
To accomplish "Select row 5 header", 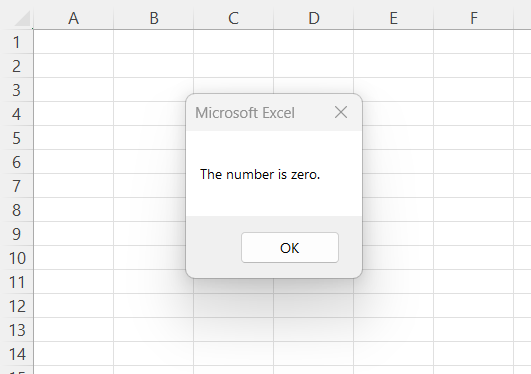I will [x=17, y=138].
